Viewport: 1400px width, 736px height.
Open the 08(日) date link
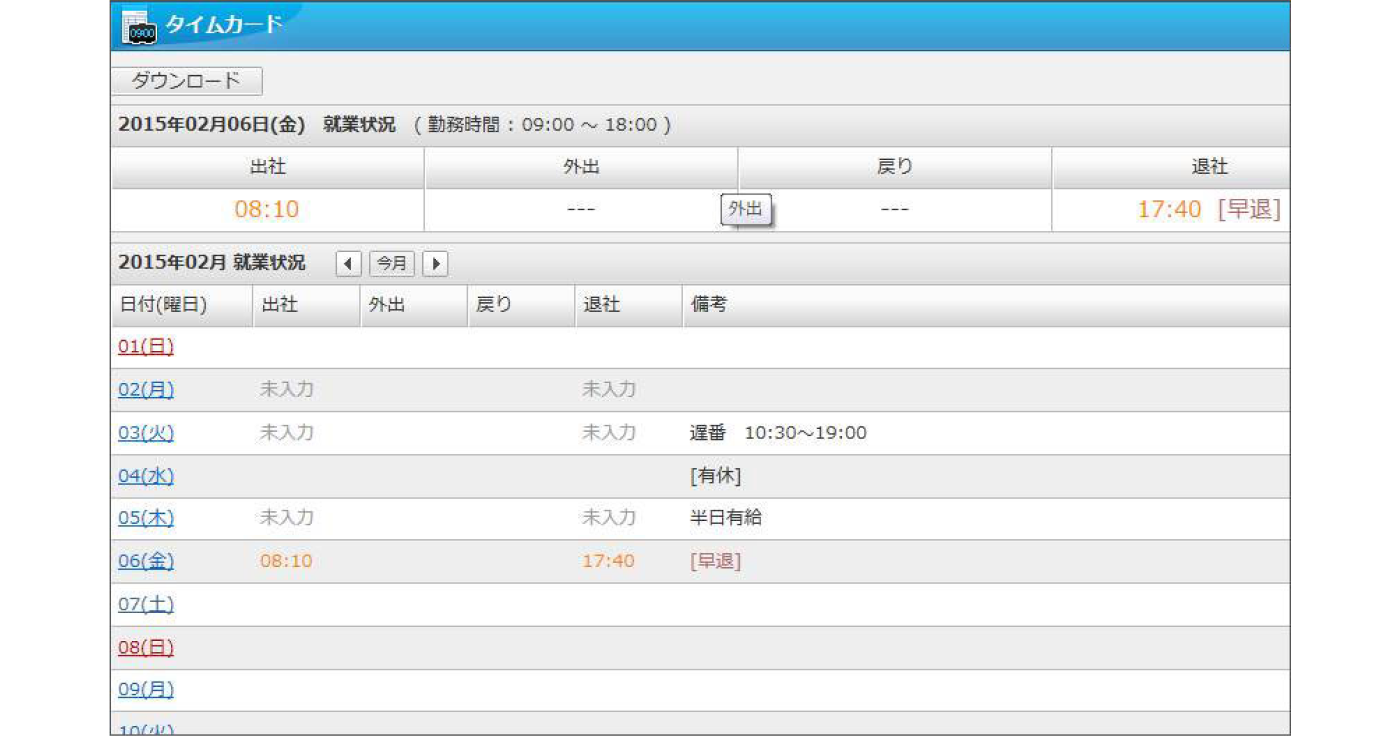coord(146,647)
